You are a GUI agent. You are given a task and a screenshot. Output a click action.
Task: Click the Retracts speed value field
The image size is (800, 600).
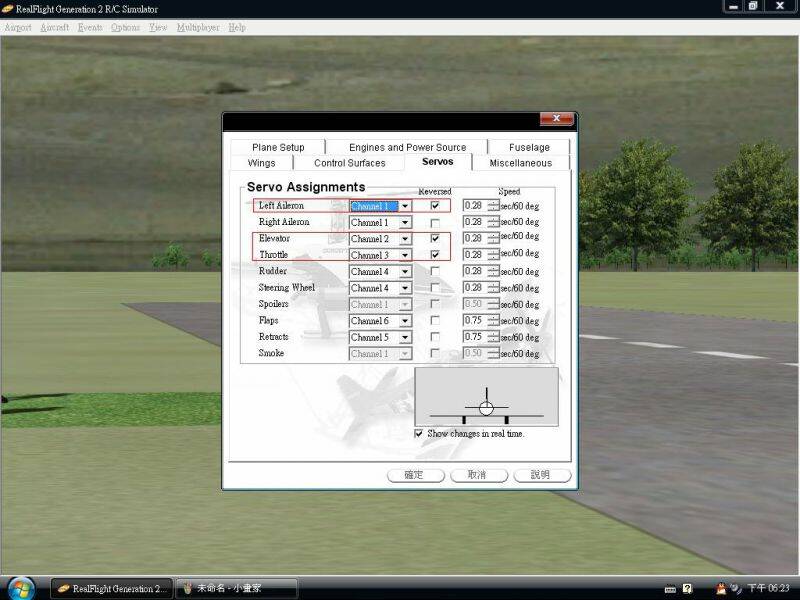pos(475,337)
